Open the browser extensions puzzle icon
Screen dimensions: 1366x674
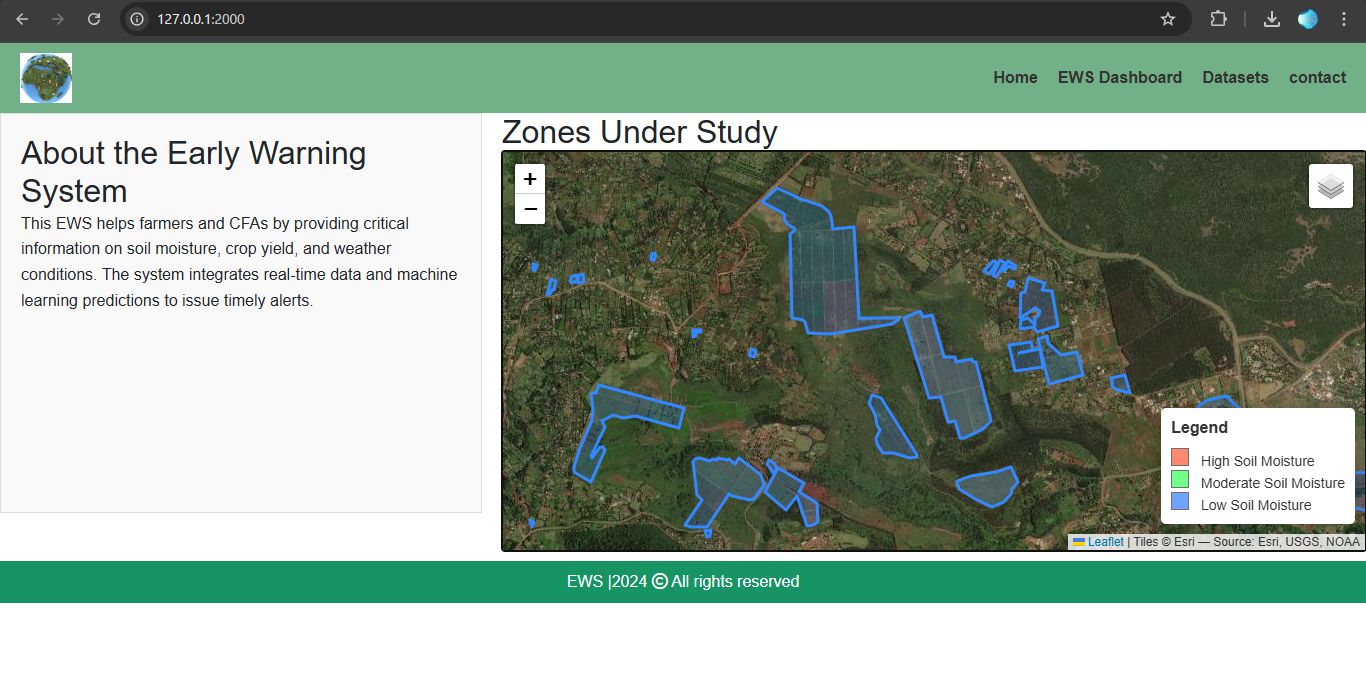pyautogui.click(x=1218, y=19)
